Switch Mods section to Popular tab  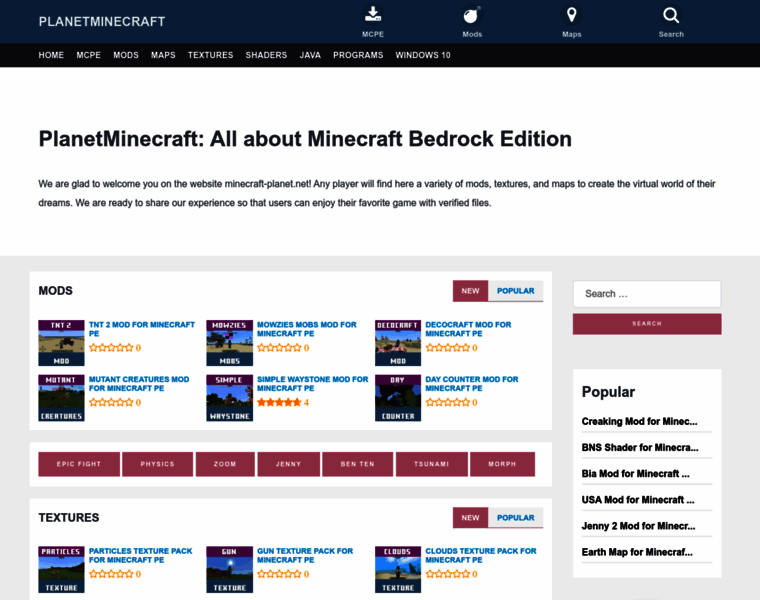point(515,291)
